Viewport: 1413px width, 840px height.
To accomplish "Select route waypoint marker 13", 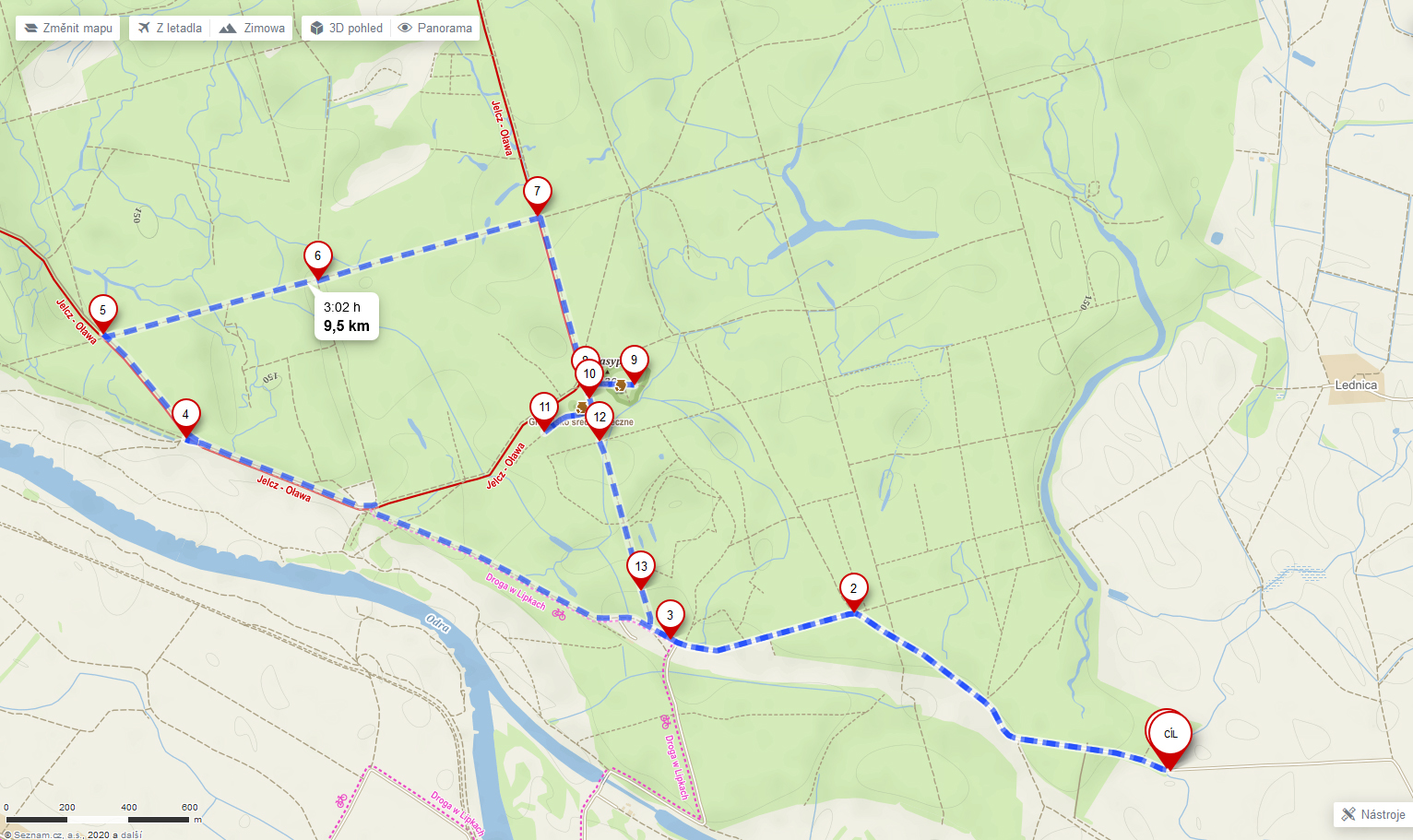I will [x=641, y=569].
